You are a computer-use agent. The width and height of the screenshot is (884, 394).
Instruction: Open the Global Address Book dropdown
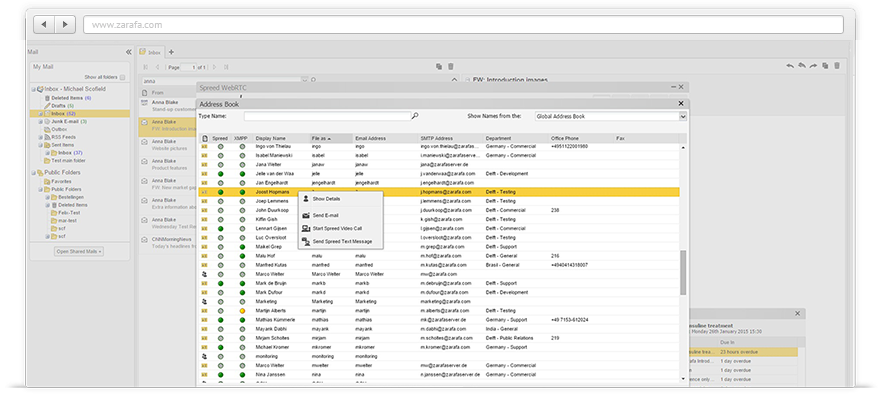tap(683, 117)
